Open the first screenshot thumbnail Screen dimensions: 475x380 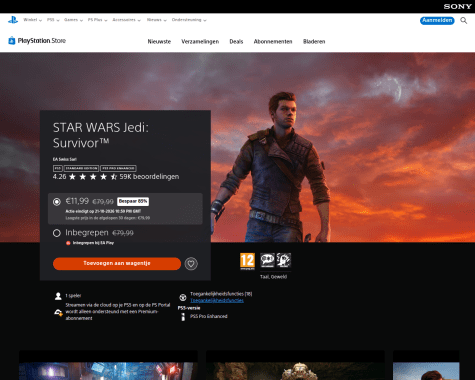108,365
